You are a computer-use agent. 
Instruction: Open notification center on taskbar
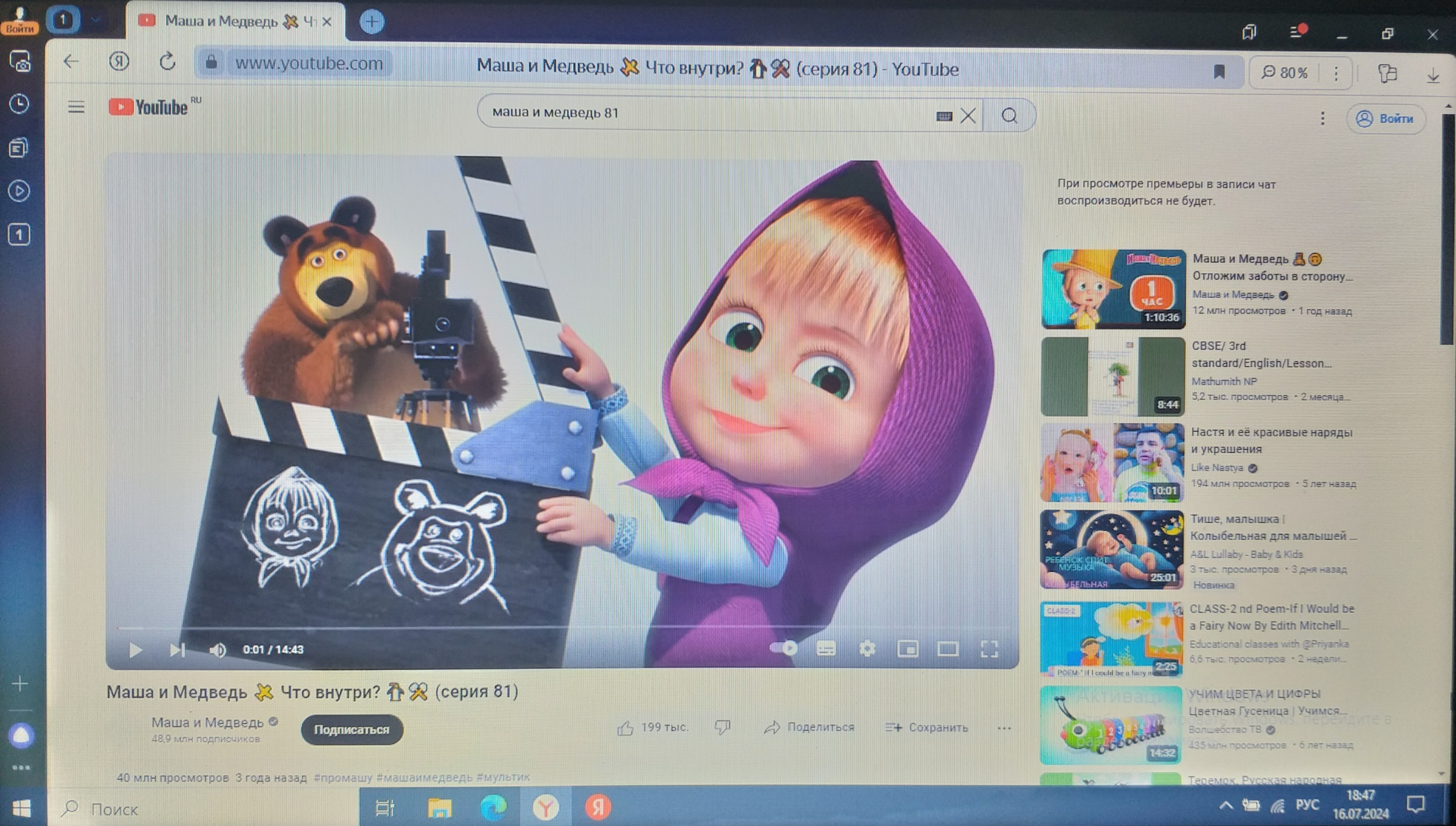pyautogui.click(x=1415, y=804)
